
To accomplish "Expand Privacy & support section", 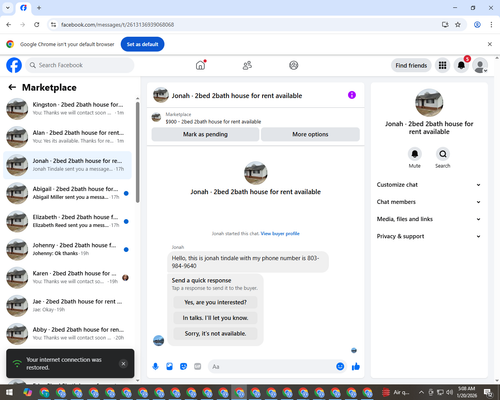I will (x=429, y=236).
